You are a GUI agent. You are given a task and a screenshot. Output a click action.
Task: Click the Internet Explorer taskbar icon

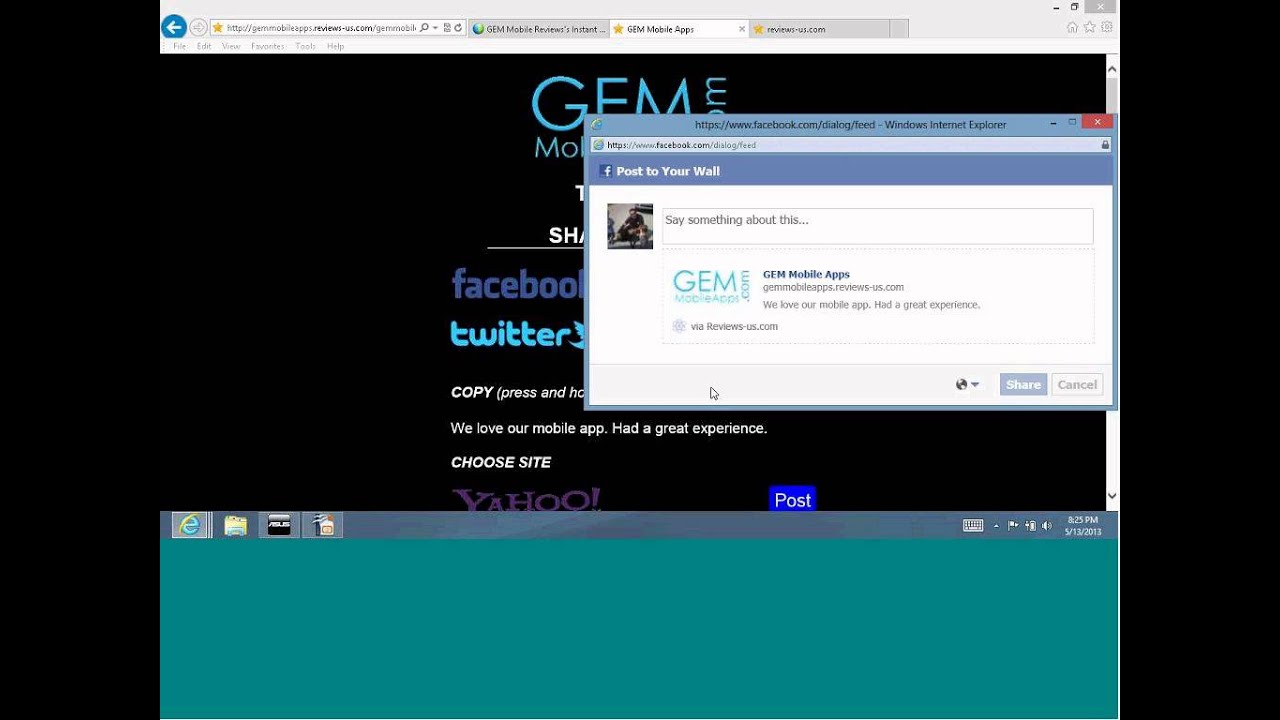(x=190, y=525)
